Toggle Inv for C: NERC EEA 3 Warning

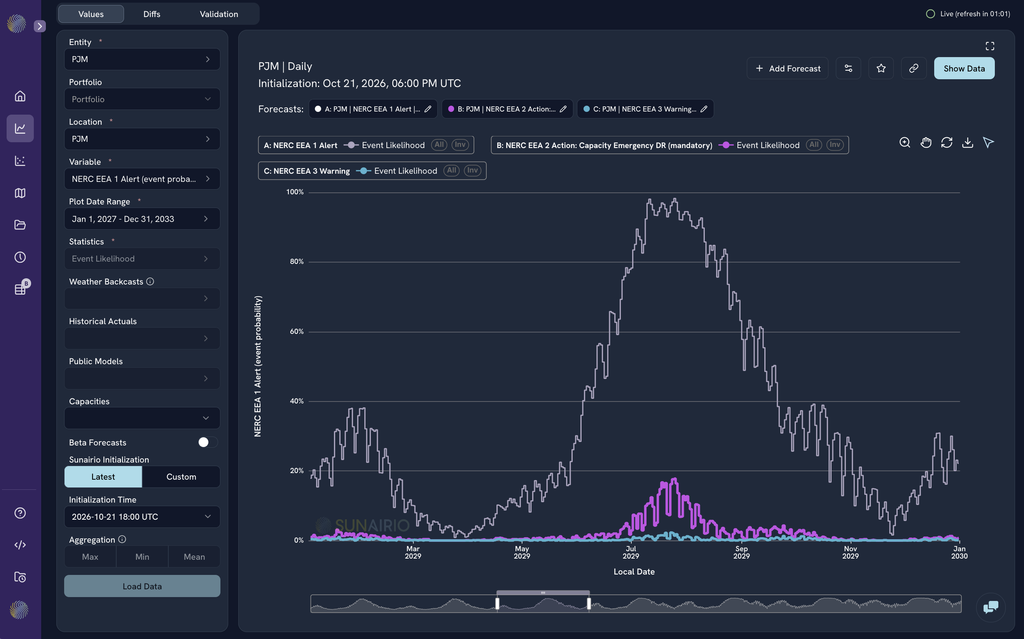coord(473,171)
